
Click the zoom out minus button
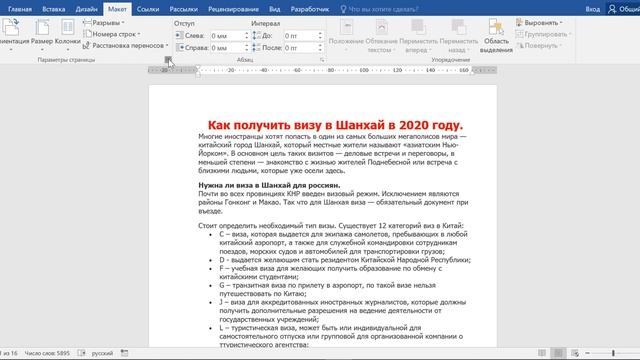(587, 353)
